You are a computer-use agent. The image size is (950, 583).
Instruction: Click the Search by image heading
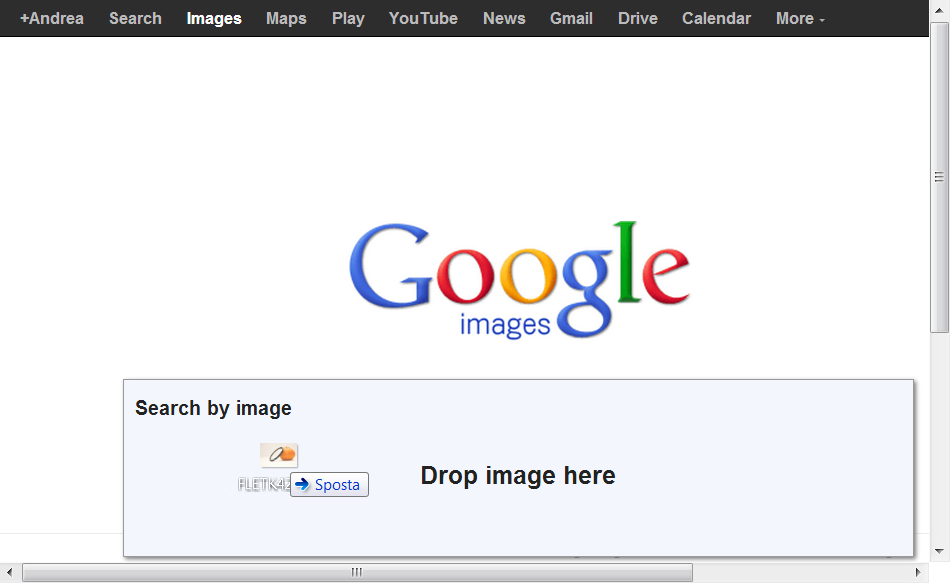[213, 408]
